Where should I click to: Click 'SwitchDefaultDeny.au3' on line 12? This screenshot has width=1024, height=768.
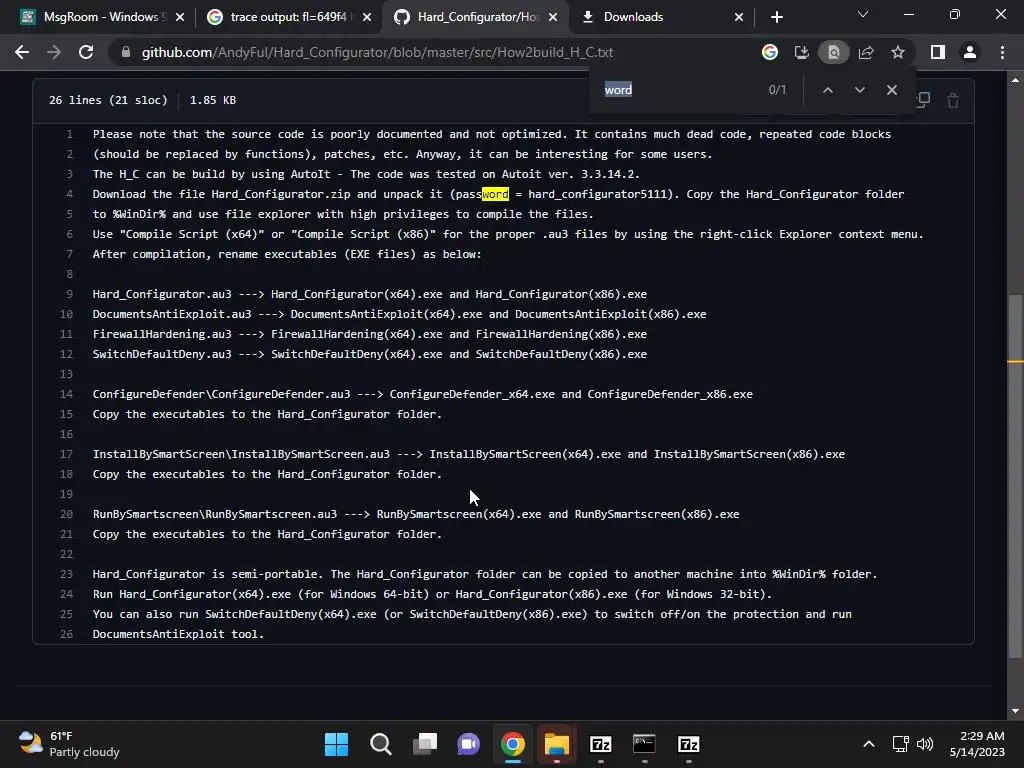pyautogui.click(x=162, y=354)
